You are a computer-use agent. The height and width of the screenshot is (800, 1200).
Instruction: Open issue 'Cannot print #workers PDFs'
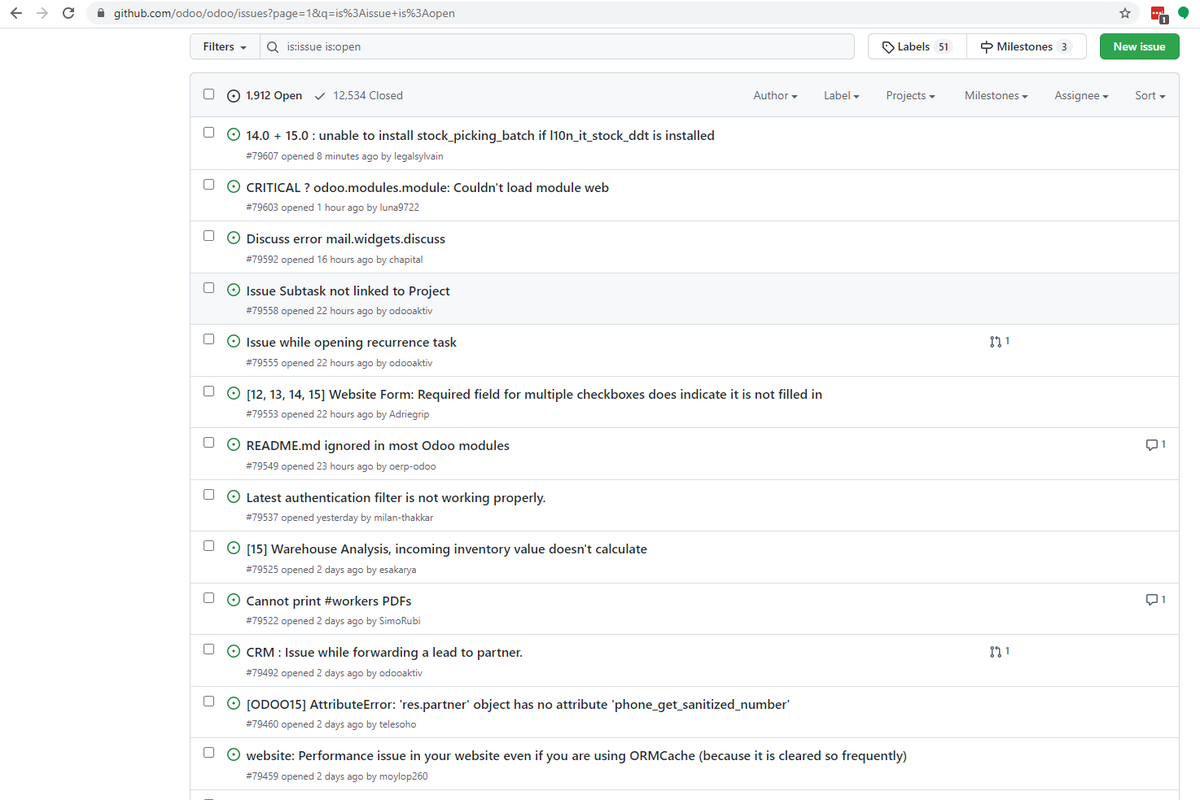pos(329,601)
